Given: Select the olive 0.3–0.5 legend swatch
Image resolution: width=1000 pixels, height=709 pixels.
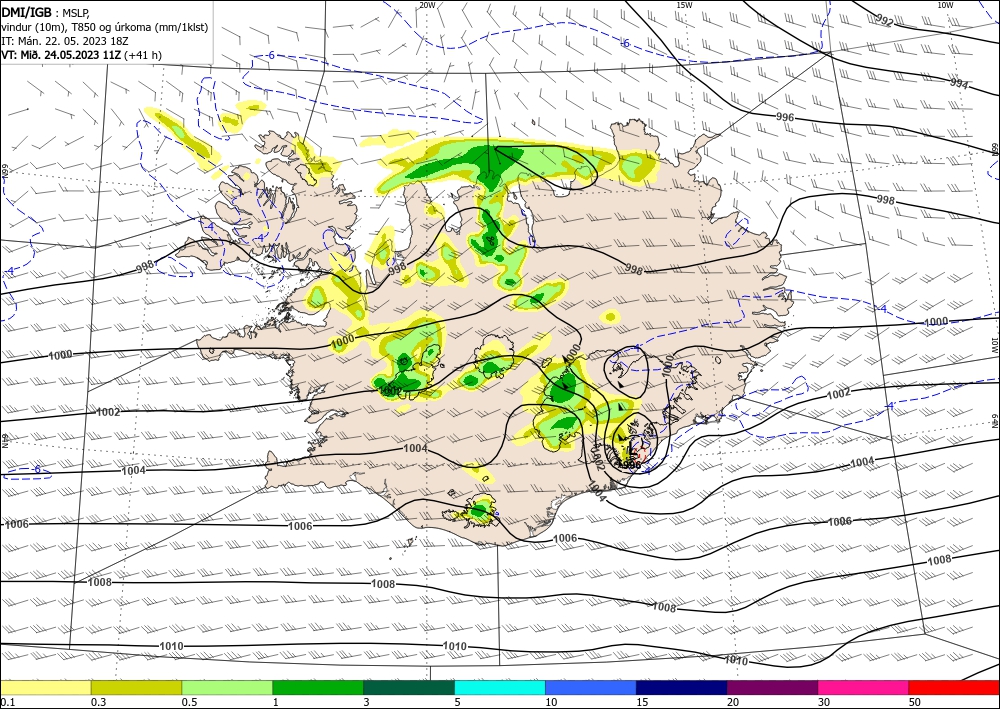Looking at the screenshot, I should 136,687.
